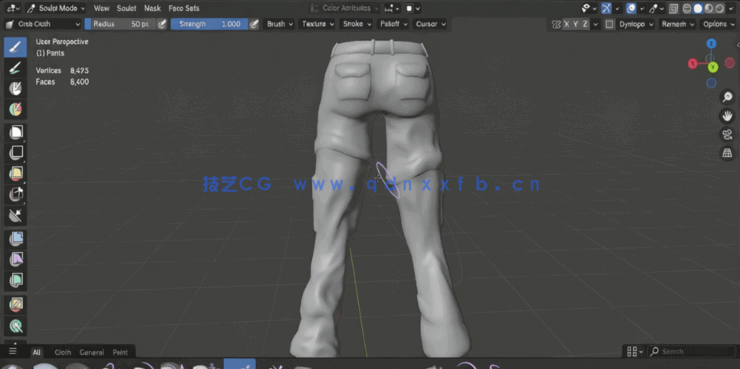Viewport: 740px width, 369px height.
Task: Click the zoom view magnifier icon
Action: tap(727, 97)
